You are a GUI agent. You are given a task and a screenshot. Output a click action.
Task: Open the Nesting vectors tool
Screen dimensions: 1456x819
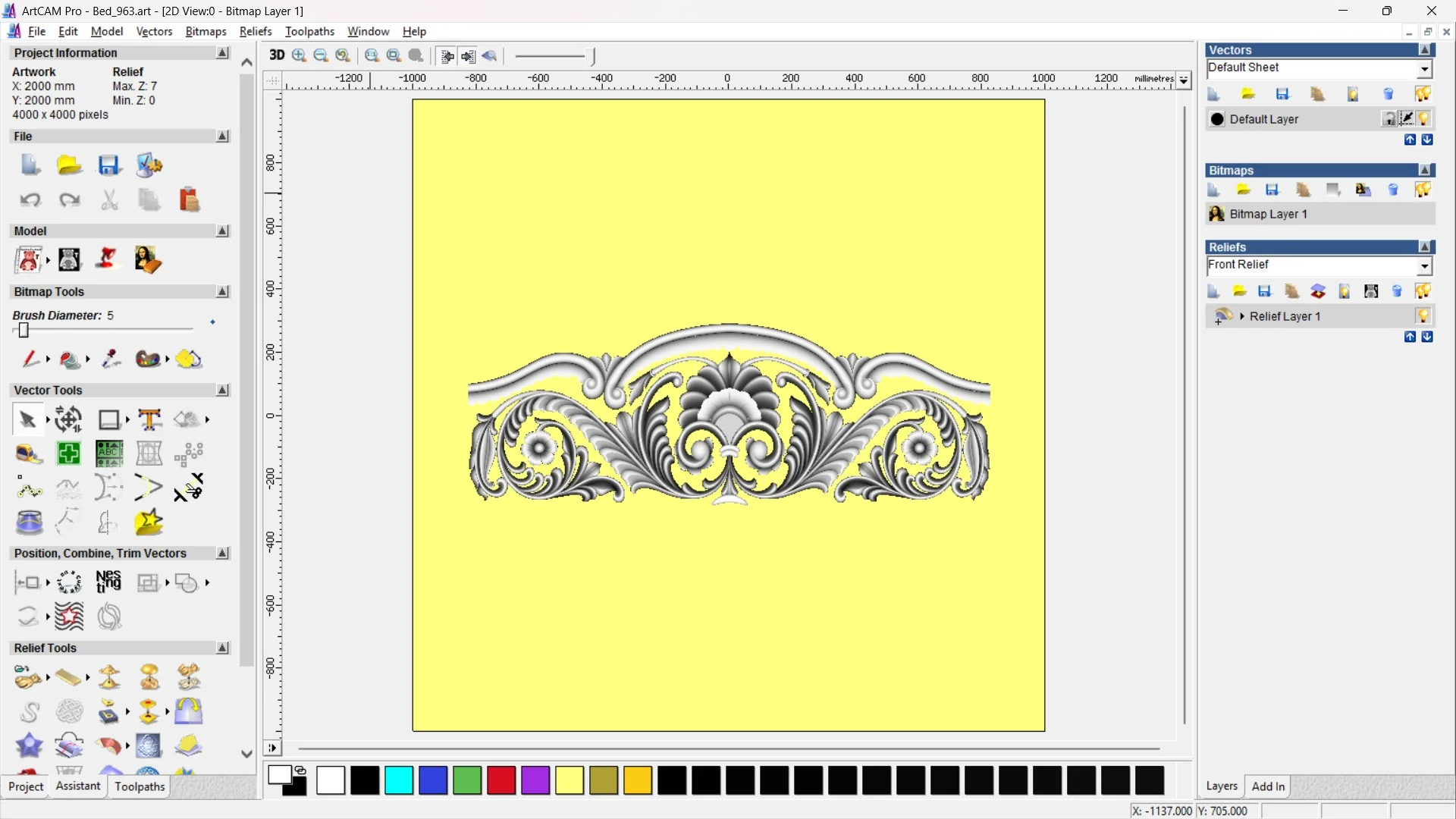click(108, 582)
